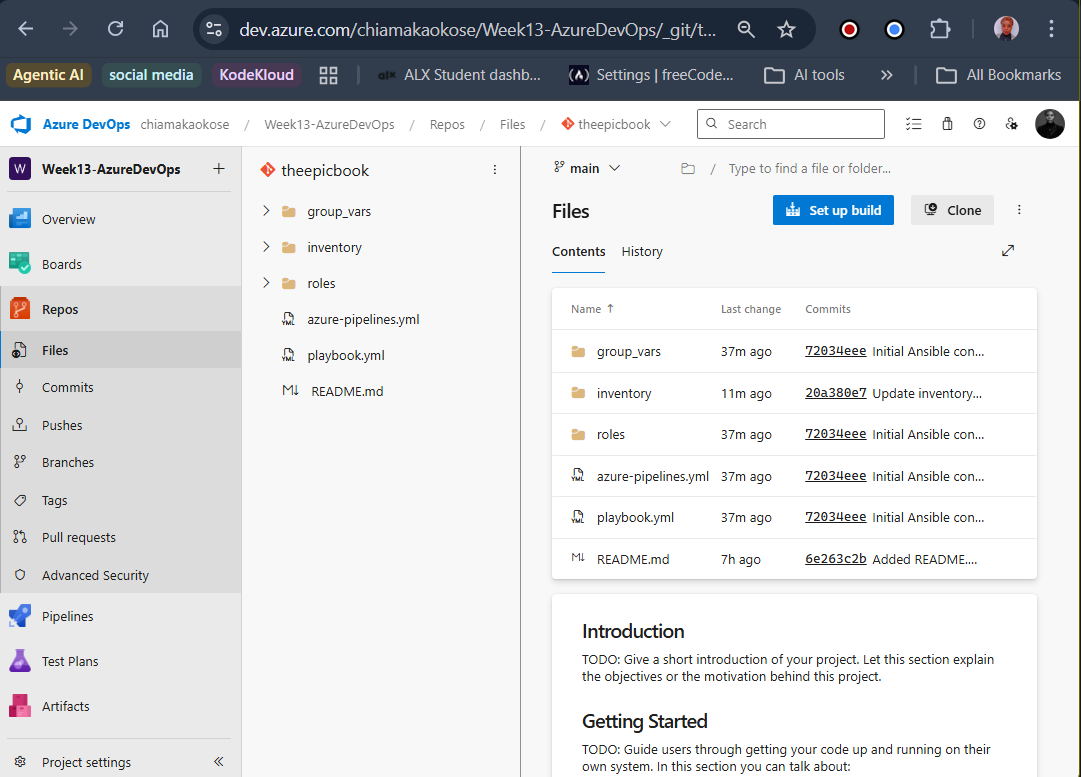Open browser extensions puzzle icon

tap(940, 29)
